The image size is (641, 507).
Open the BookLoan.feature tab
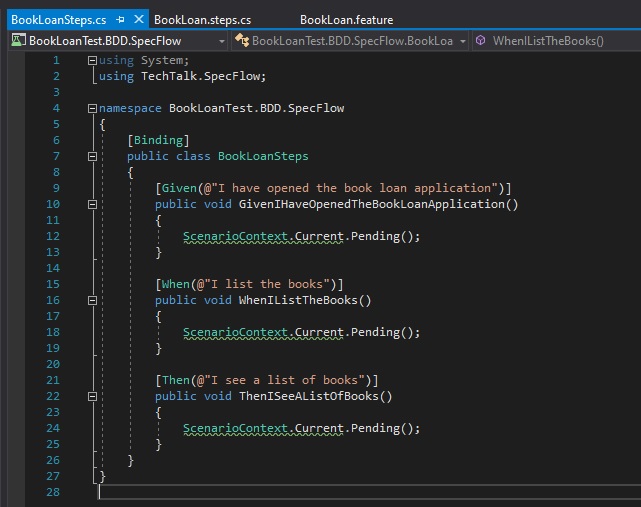pyautogui.click(x=346, y=20)
